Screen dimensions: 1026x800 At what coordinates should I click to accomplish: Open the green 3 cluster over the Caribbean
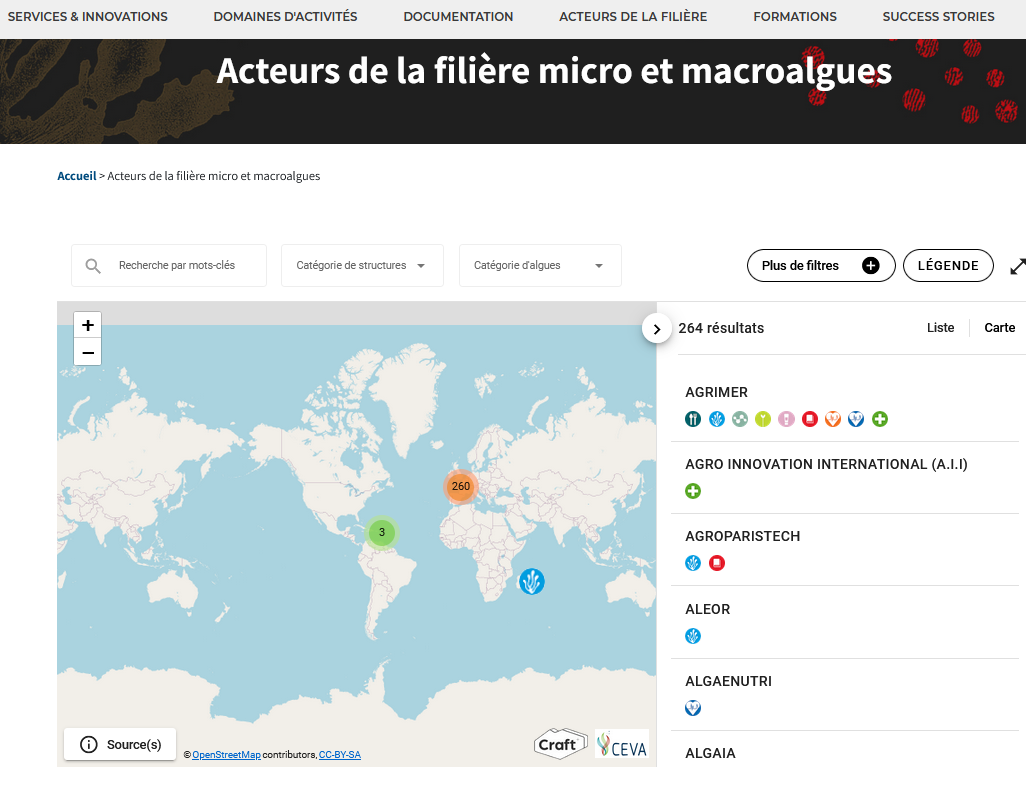point(381,532)
